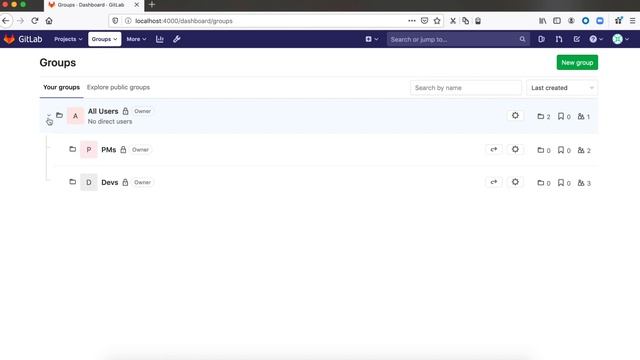
Task: Open the Devs group link
Action: click(x=110, y=182)
